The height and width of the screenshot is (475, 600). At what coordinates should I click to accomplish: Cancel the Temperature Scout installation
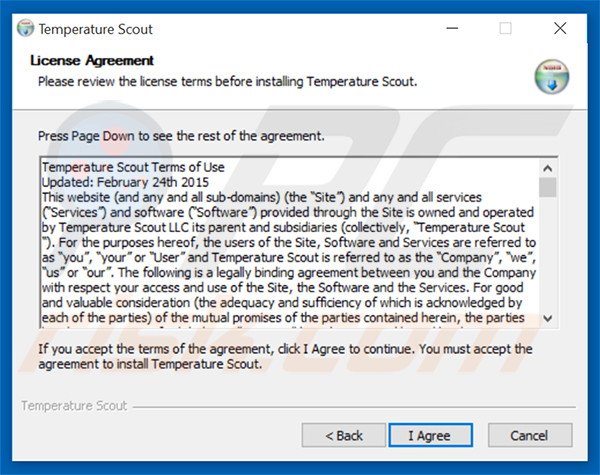(x=529, y=436)
